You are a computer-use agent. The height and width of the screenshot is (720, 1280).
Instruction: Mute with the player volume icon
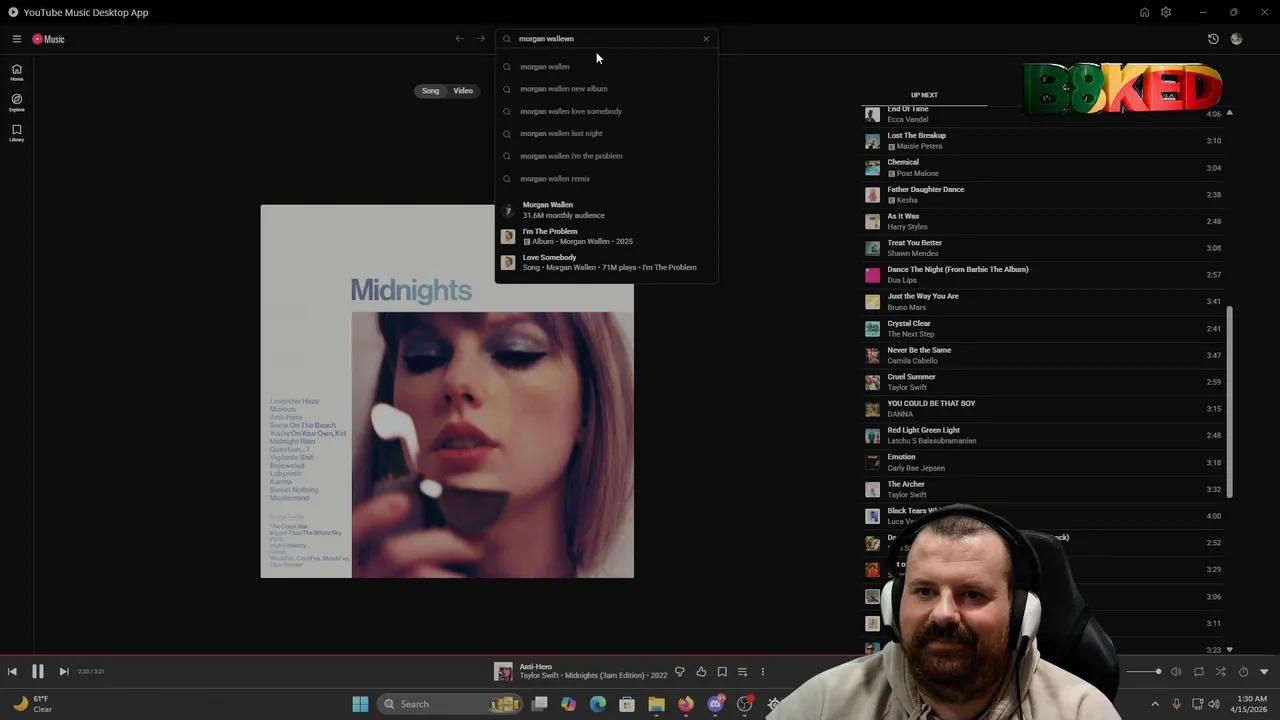pos(1176,672)
